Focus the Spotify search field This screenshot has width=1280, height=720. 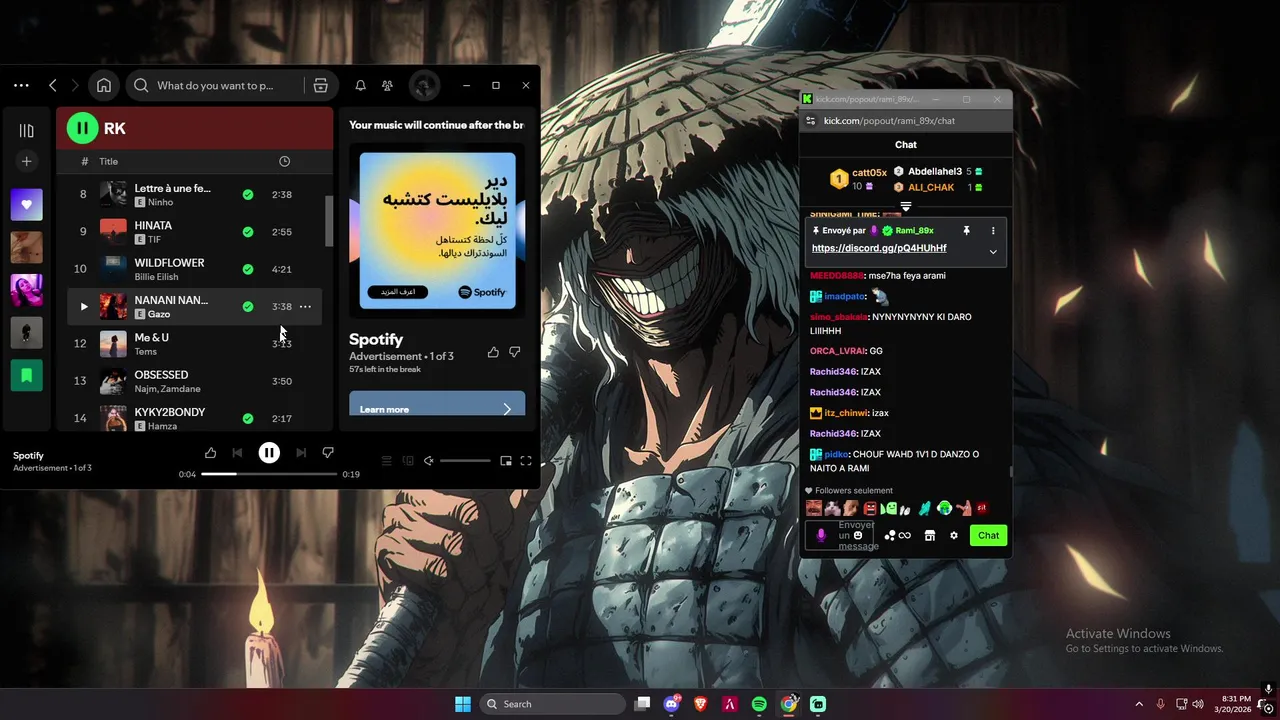tap(215, 85)
